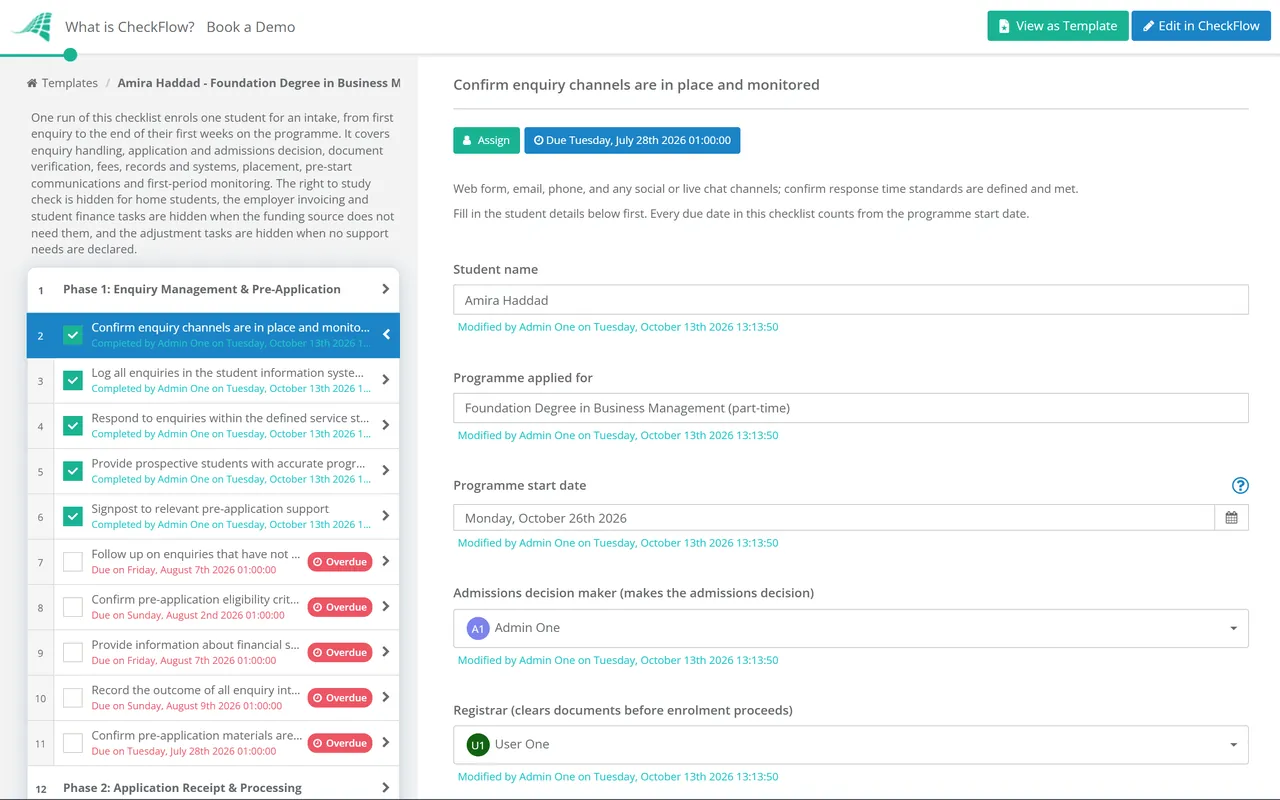This screenshot has height=800, width=1280.
Task: Open task 7 chevron next to Overdue badge
Action: tap(386, 562)
